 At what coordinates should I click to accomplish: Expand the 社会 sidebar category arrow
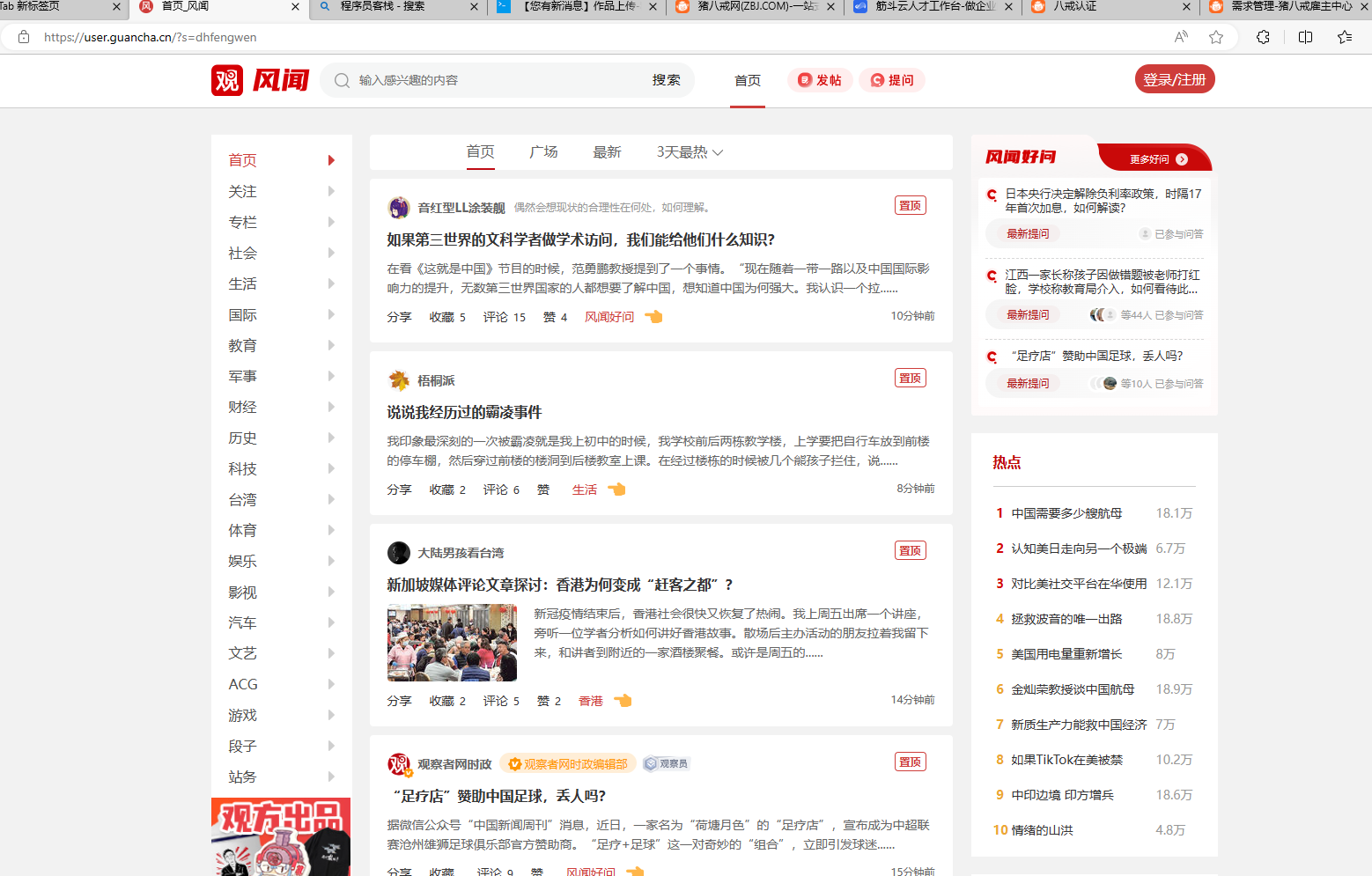pos(331,253)
